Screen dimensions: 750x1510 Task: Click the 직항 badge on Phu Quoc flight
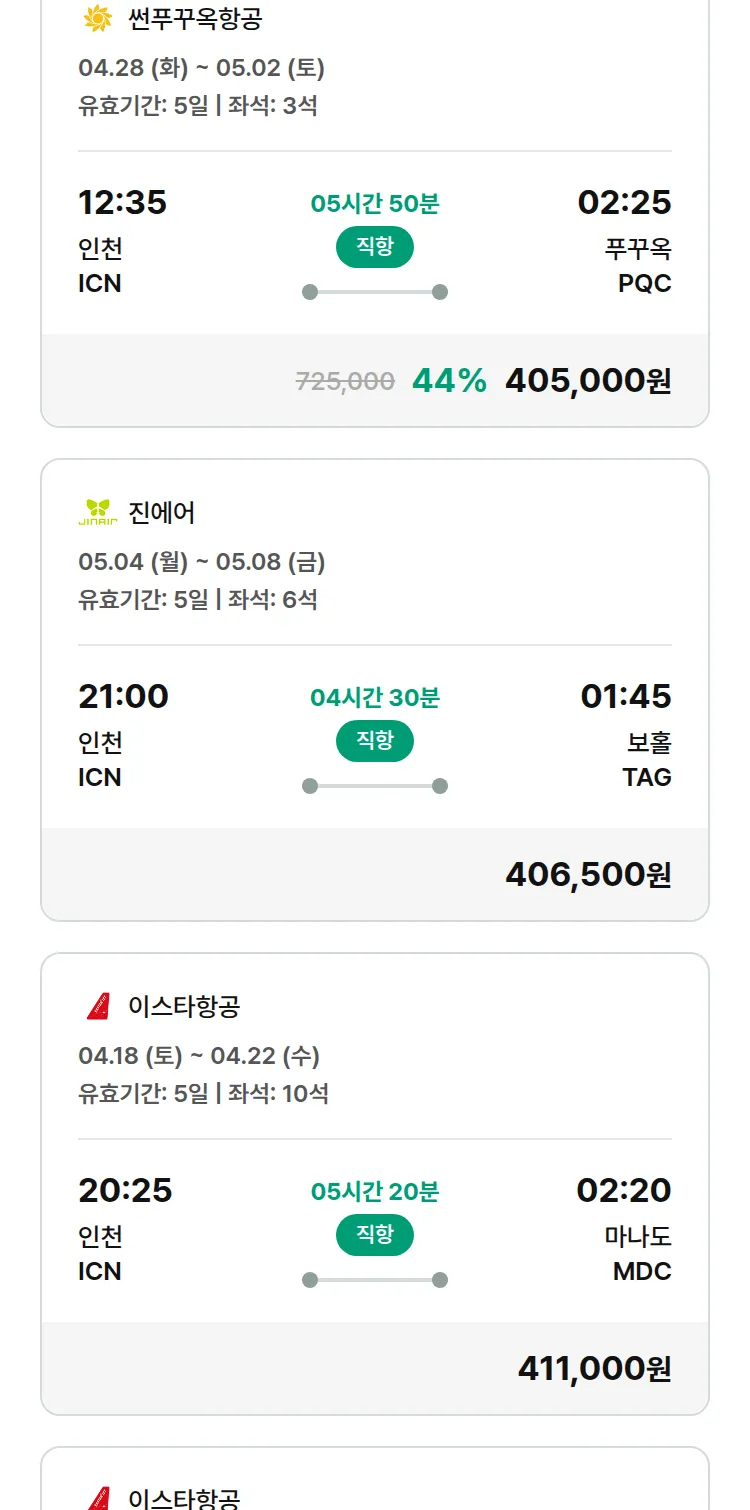coord(375,247)
